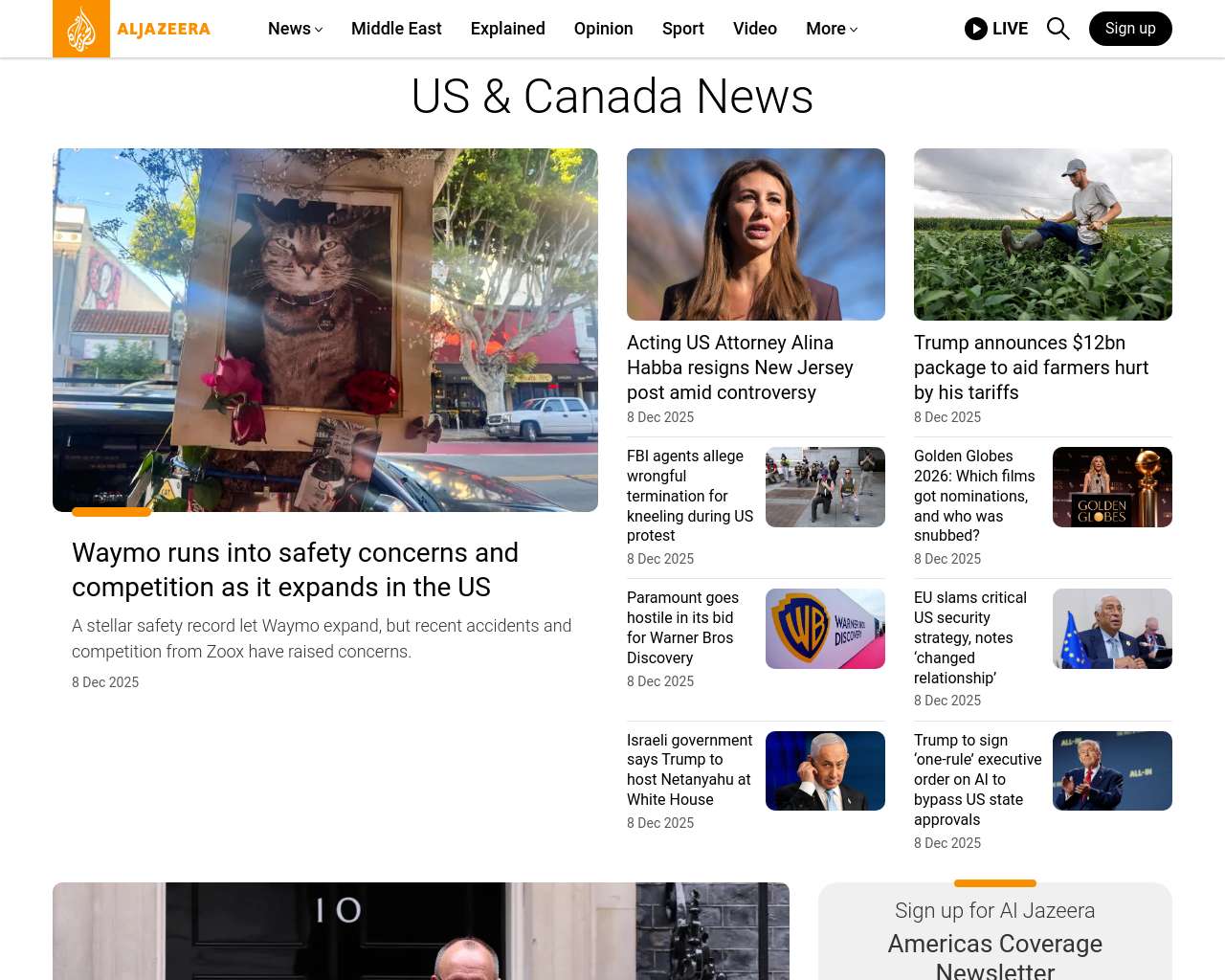The image size is (1225, 980).
Task: Click the Warner Bros Discovery thumbnail
Action: (825, 629)
